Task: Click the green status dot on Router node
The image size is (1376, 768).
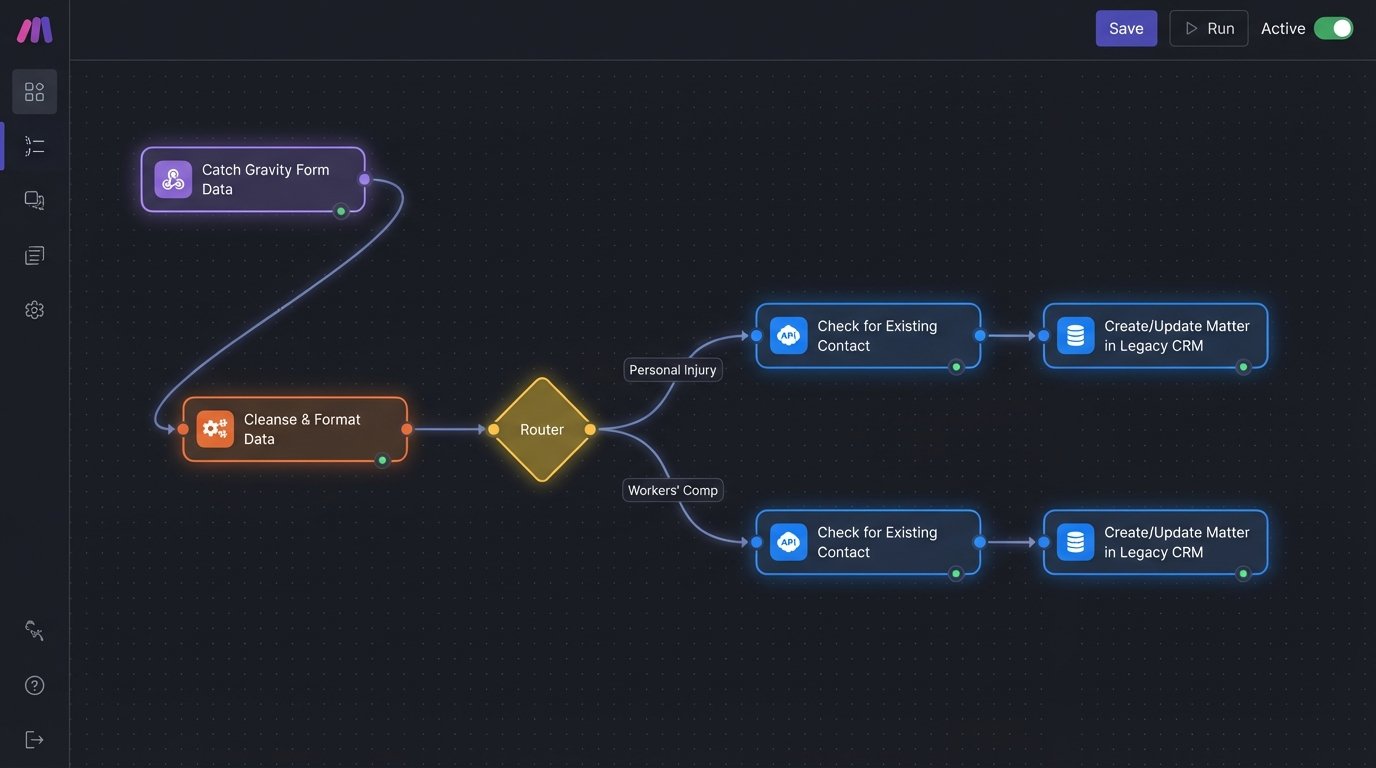Action: (x=589, y=429)
